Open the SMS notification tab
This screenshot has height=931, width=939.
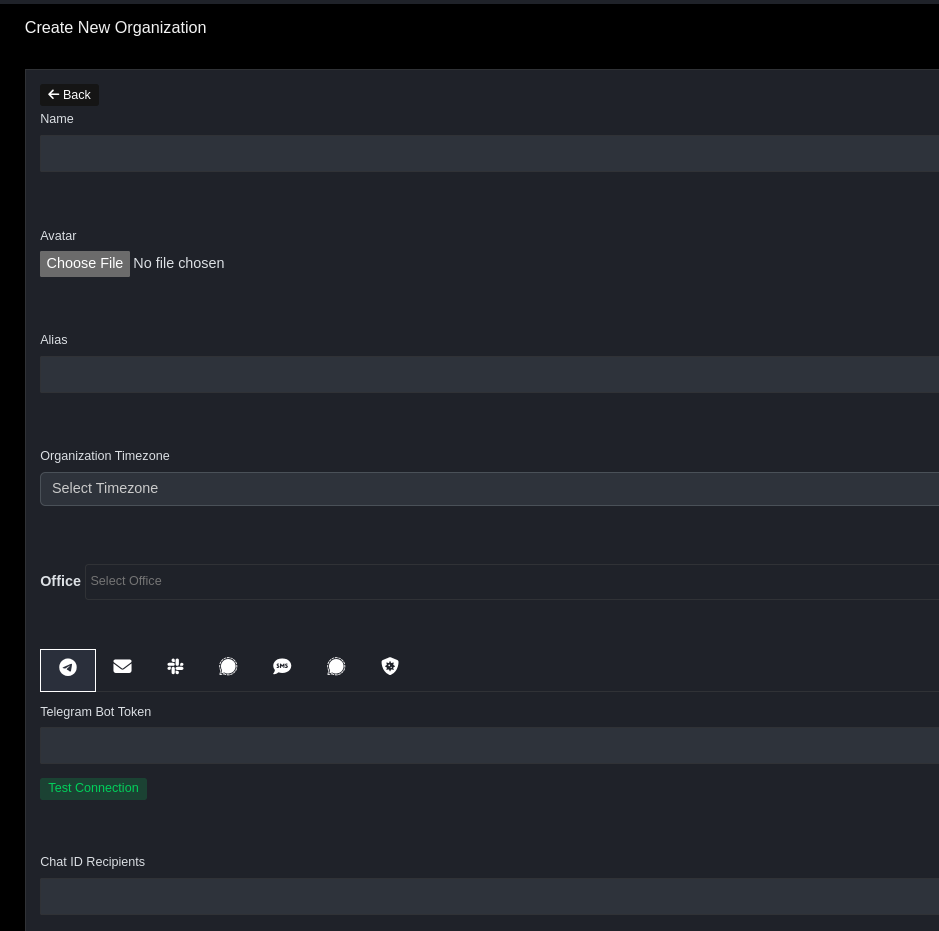pyautogui.click(x=282, y=667)
